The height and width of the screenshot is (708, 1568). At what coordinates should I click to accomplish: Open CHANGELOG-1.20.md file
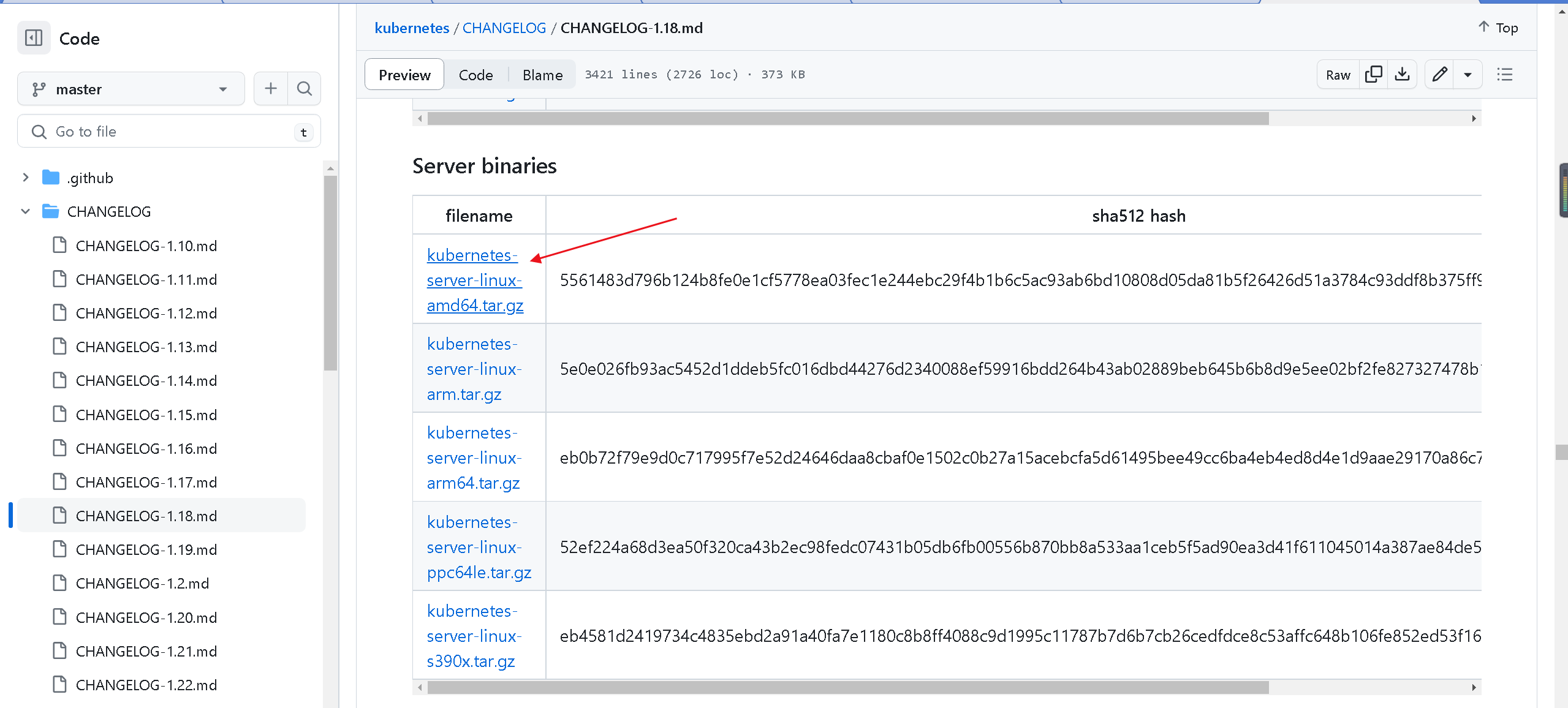click(x=146, y=617)
